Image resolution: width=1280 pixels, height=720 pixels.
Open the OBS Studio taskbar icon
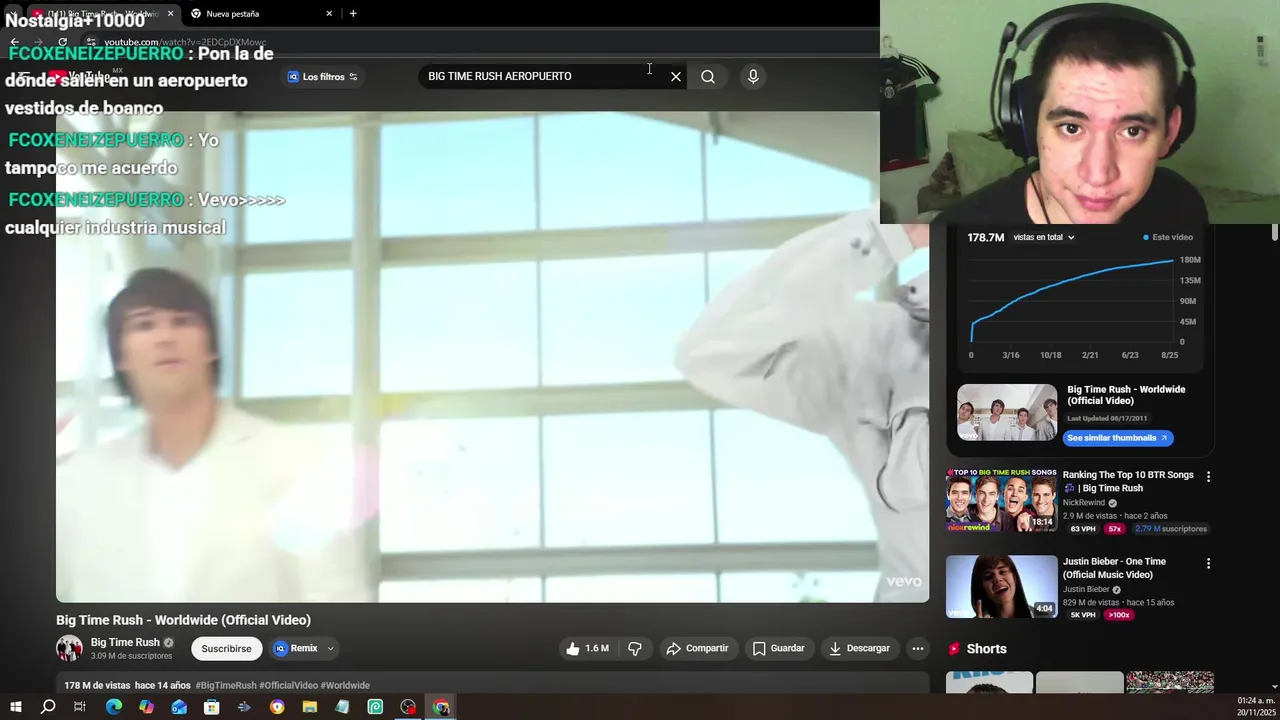[x=408, y=707]
